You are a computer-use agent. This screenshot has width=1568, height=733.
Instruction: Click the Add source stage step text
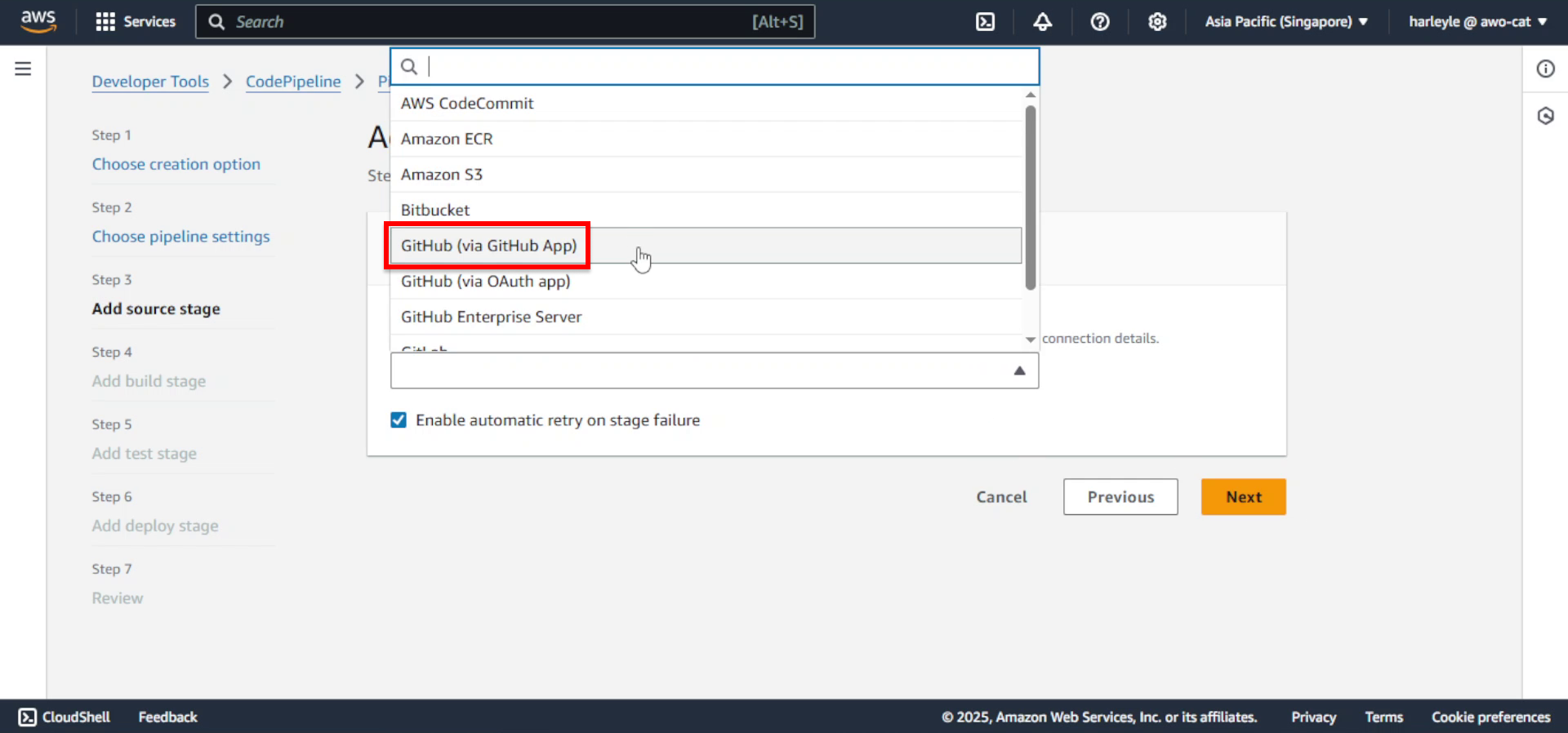point(156,309)
